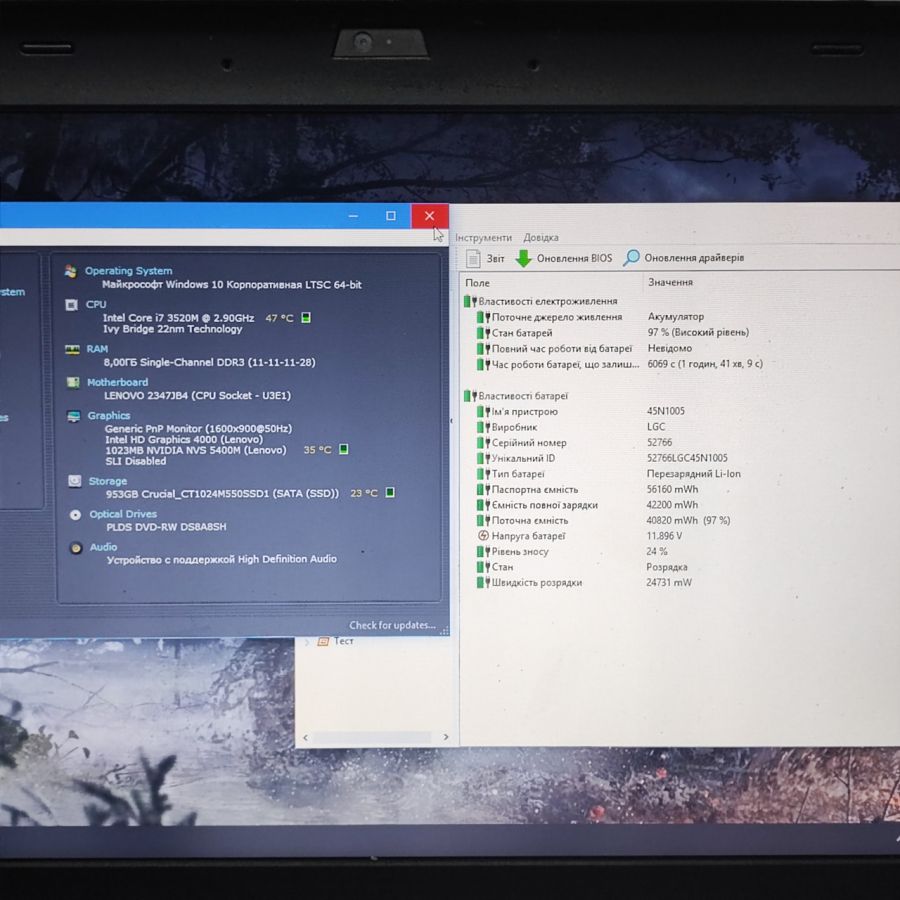This screenshot has height=900, width=900.
Task: Click the Оновлення драйверів toolbar button
Action: point(684,258)
